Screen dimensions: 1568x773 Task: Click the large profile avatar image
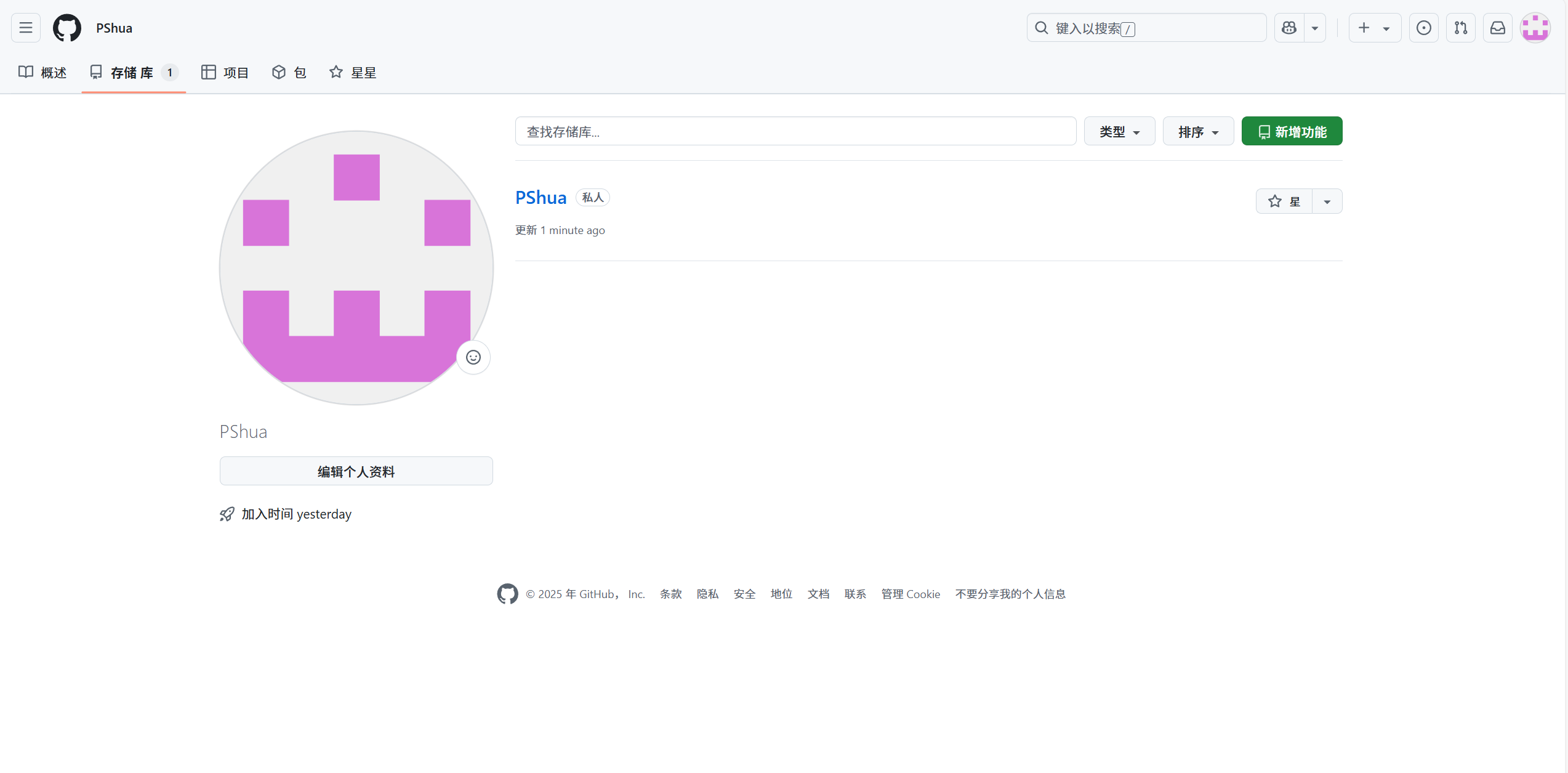(356, 267)
